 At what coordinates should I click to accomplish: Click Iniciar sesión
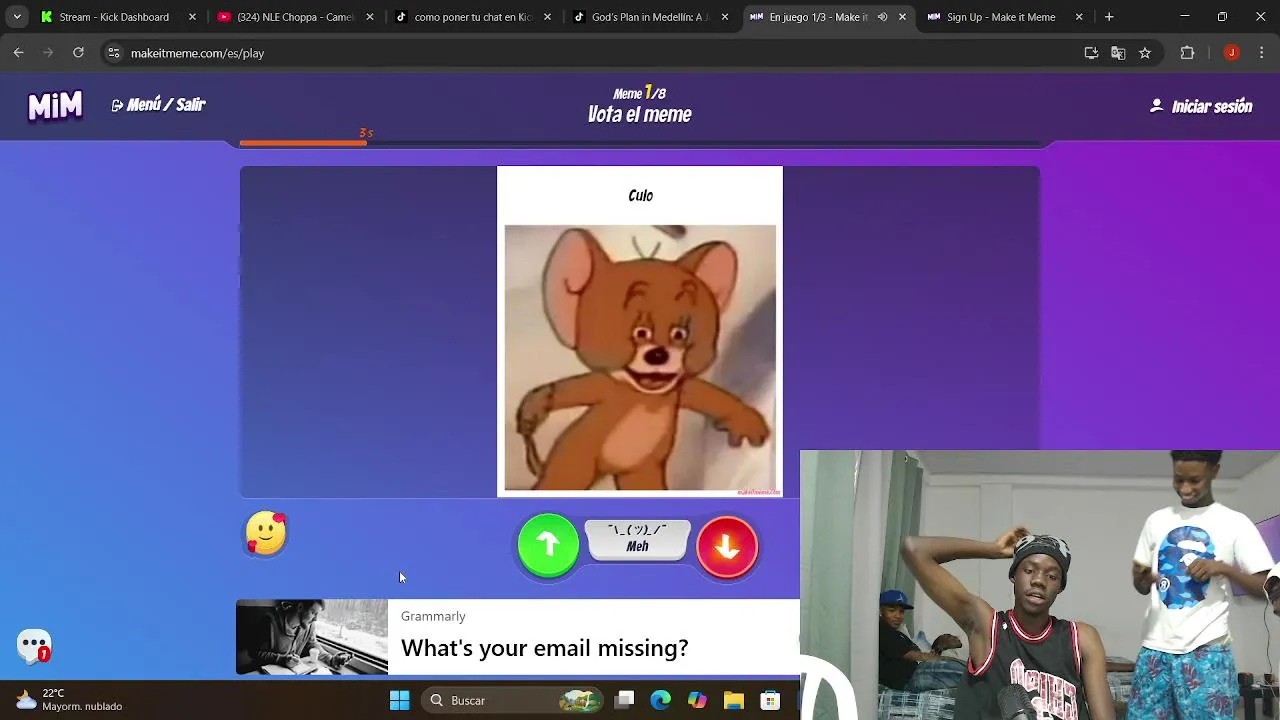point(1201,106)
